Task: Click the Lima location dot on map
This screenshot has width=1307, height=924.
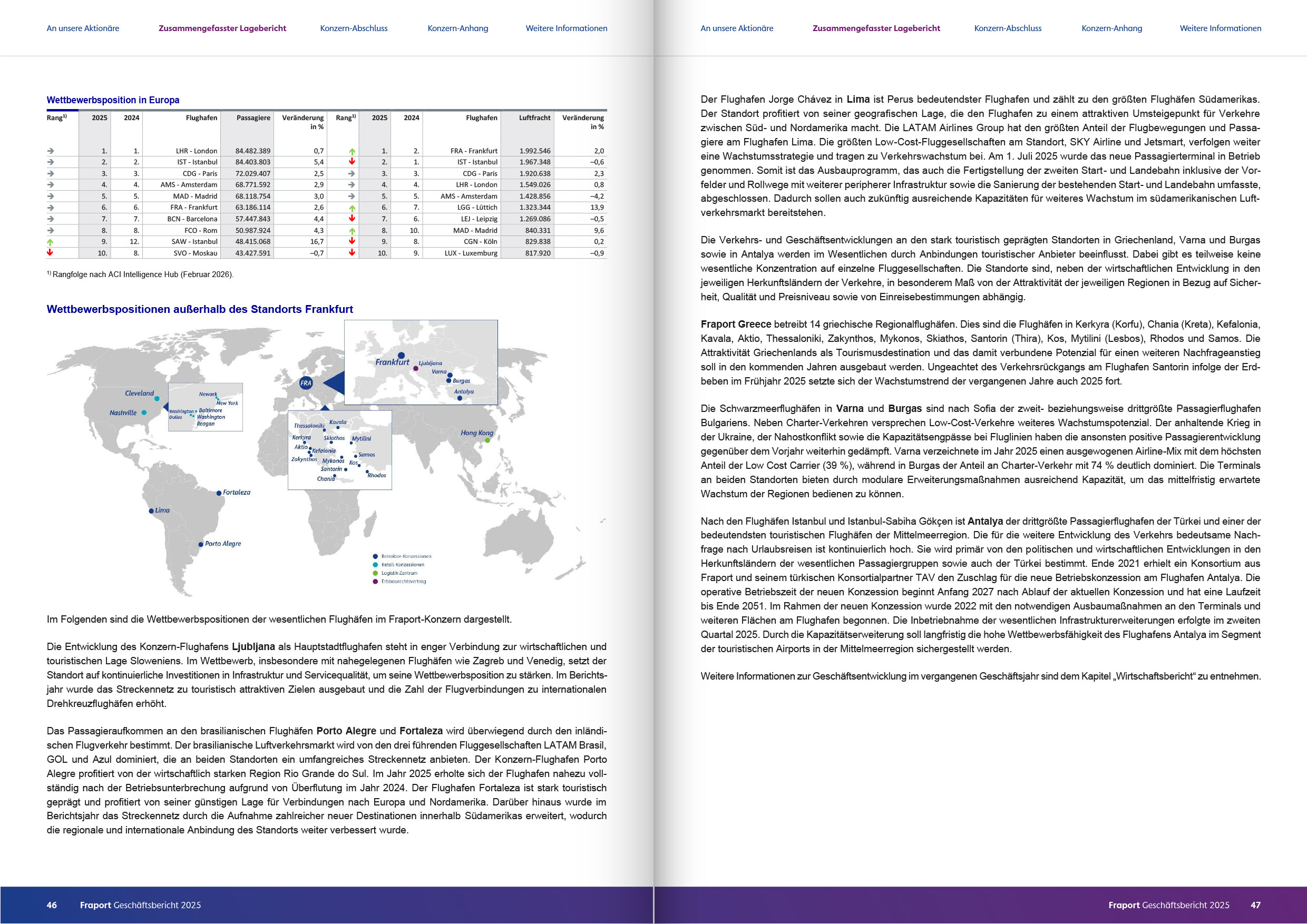Action: [151, 511]
